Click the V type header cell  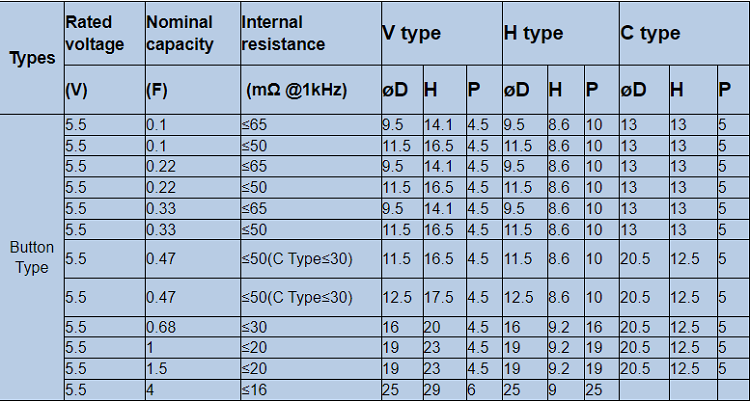point(441,34)
